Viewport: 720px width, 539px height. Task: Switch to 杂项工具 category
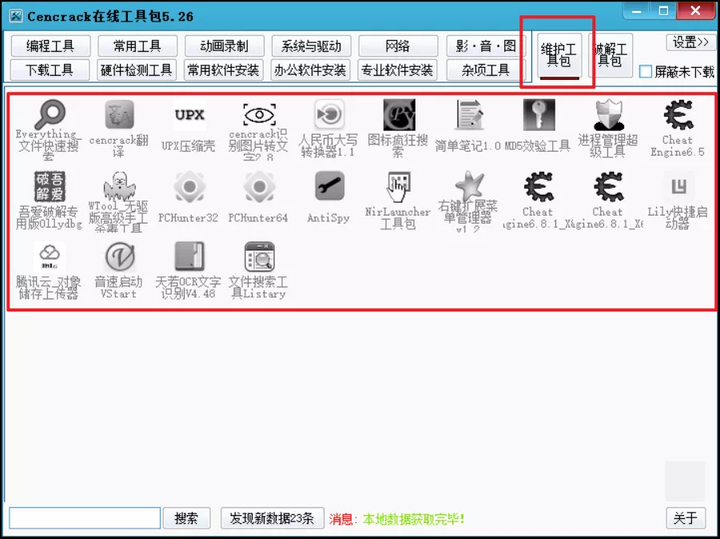coord(484,70)
